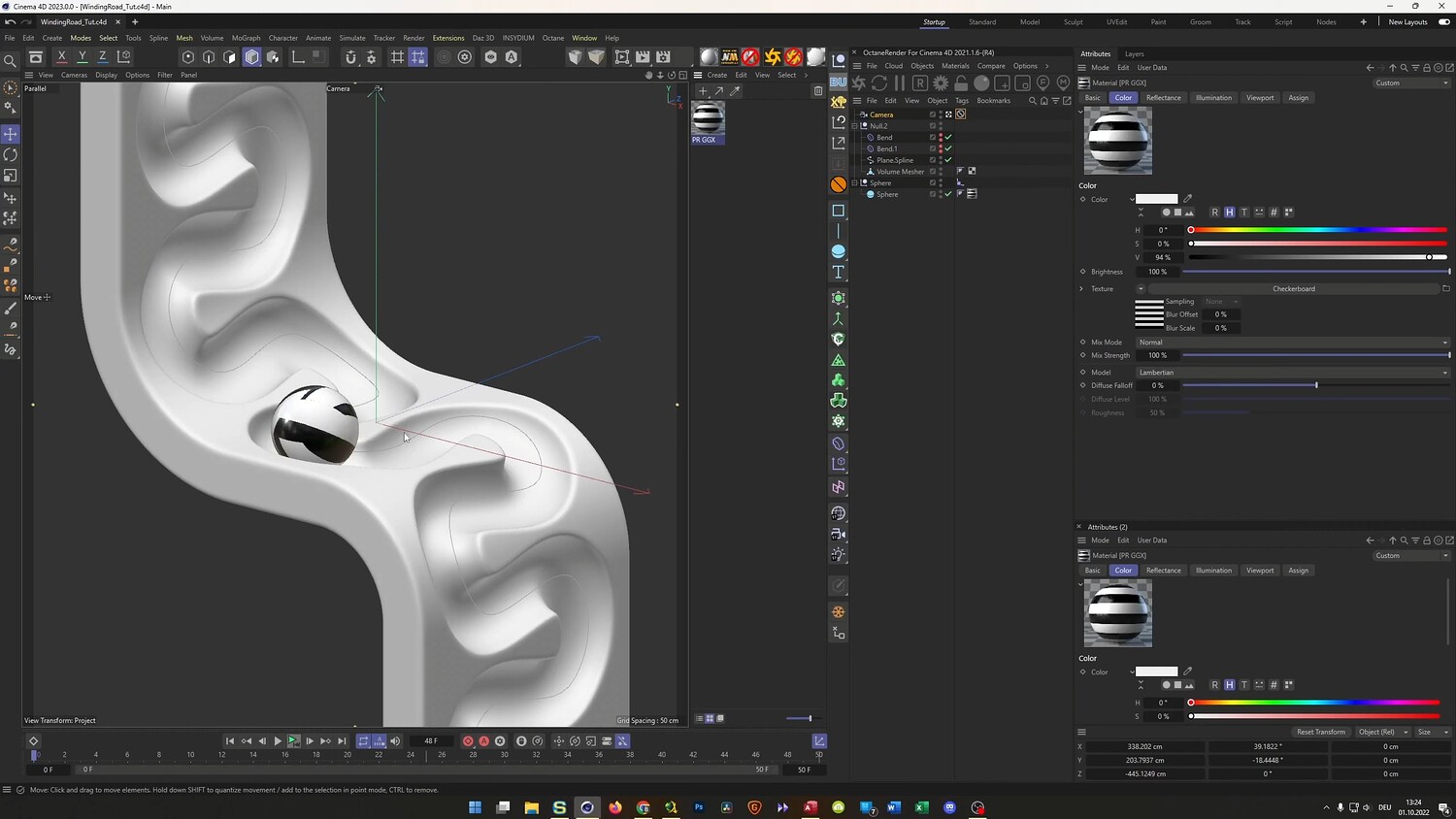This screenshot has width=1456, height=819.
Task: Open Octane settings gear icon
Action: 941,83
